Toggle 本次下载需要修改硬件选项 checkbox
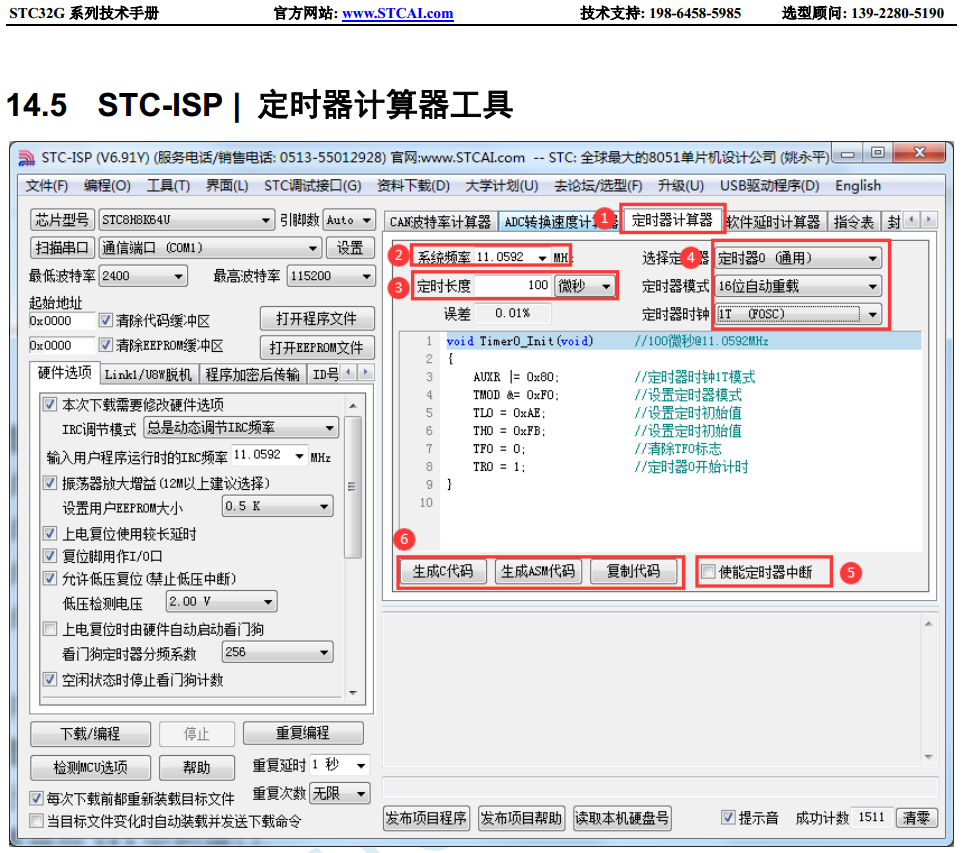The width and height of the screenshot is (962, 853). pyautogui.click(x=50, y=404)
